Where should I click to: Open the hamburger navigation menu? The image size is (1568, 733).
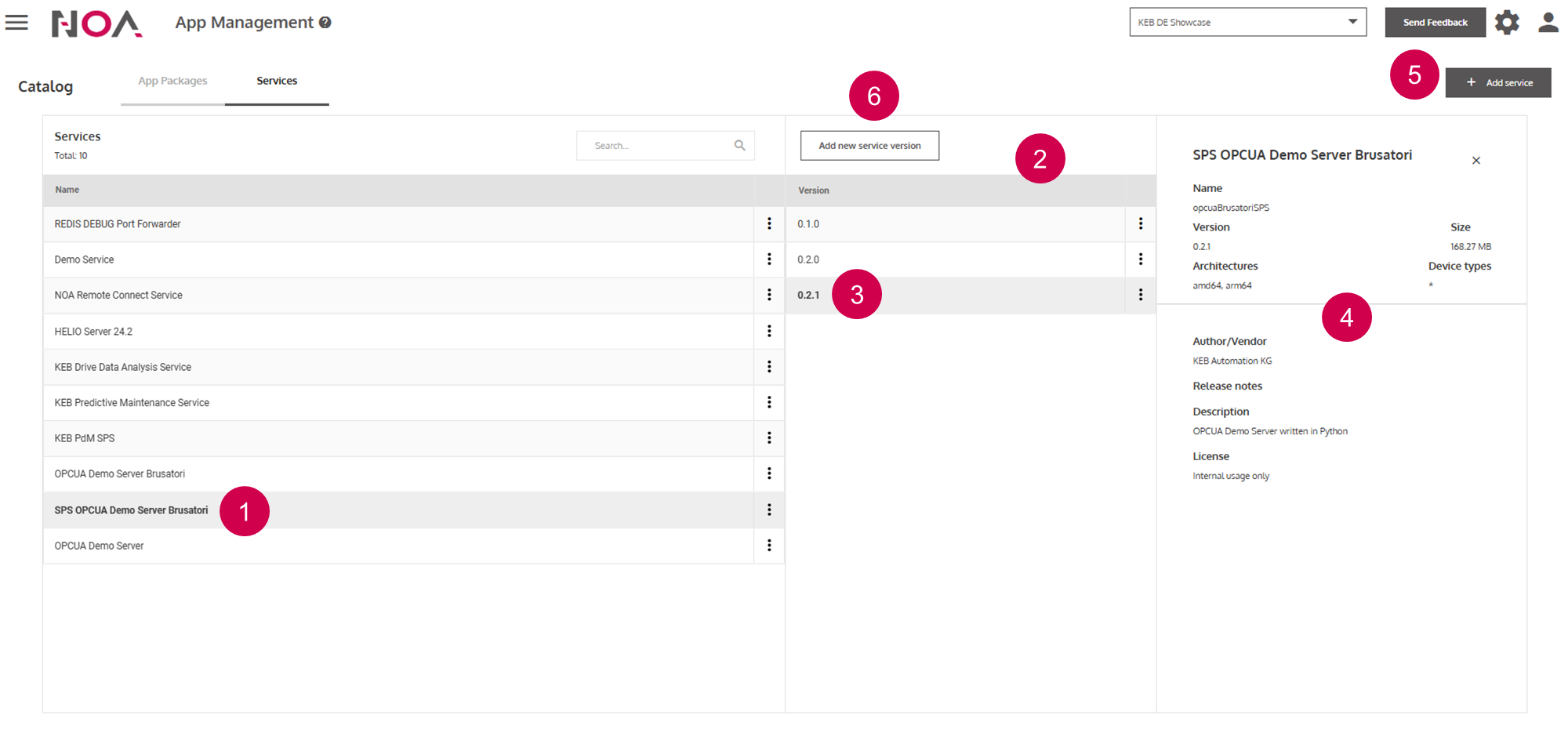16,23
